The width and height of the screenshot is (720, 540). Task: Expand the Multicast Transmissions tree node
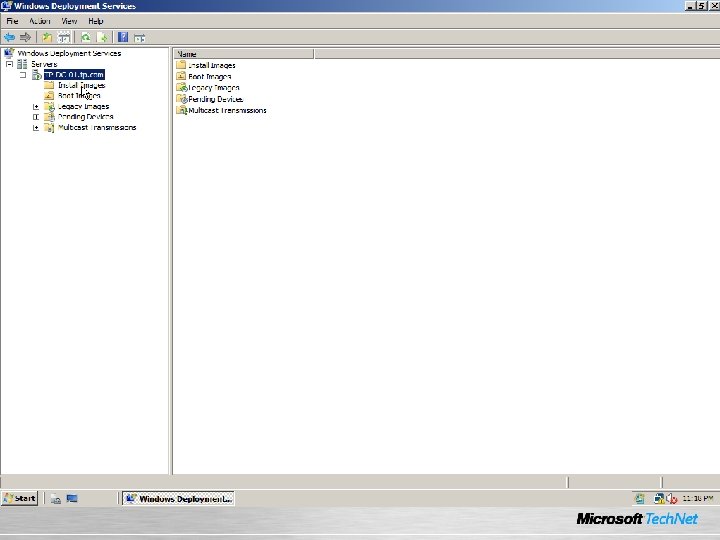[x=36, y=128]
